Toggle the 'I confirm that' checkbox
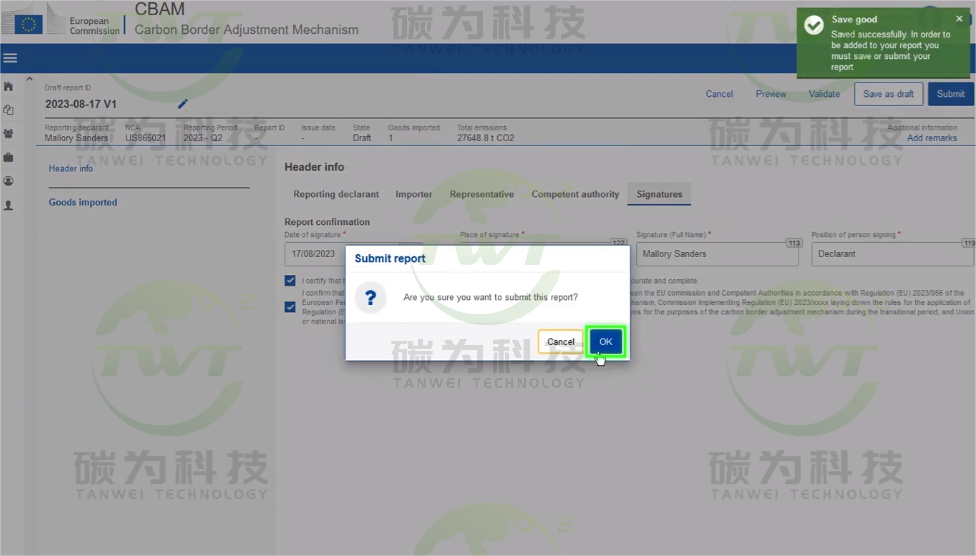This screenshot has height=556, width=976. tap(290, 307)
